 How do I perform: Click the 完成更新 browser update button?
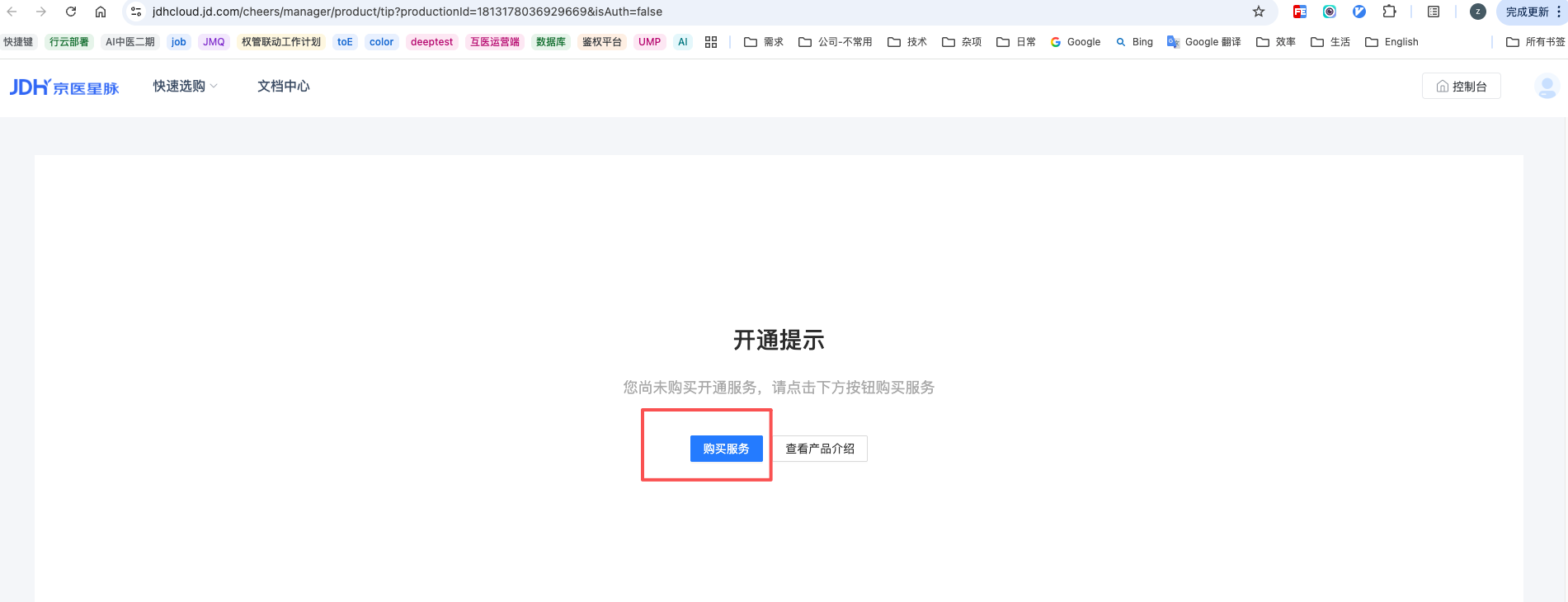1527,12
